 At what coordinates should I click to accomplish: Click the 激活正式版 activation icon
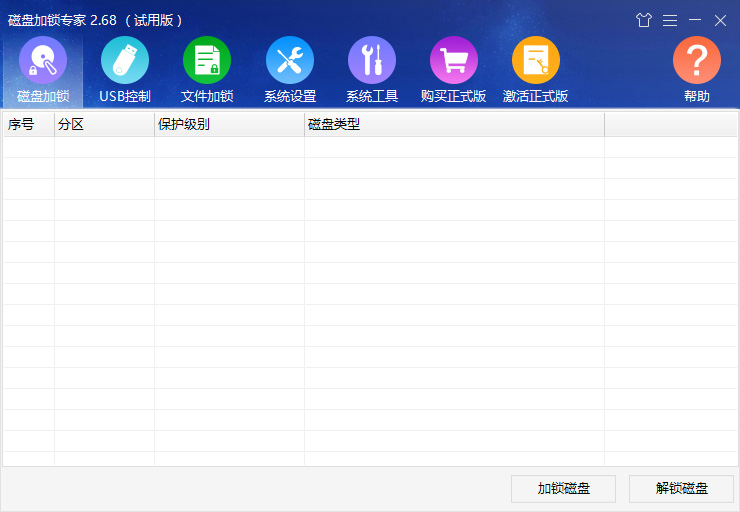536,62
